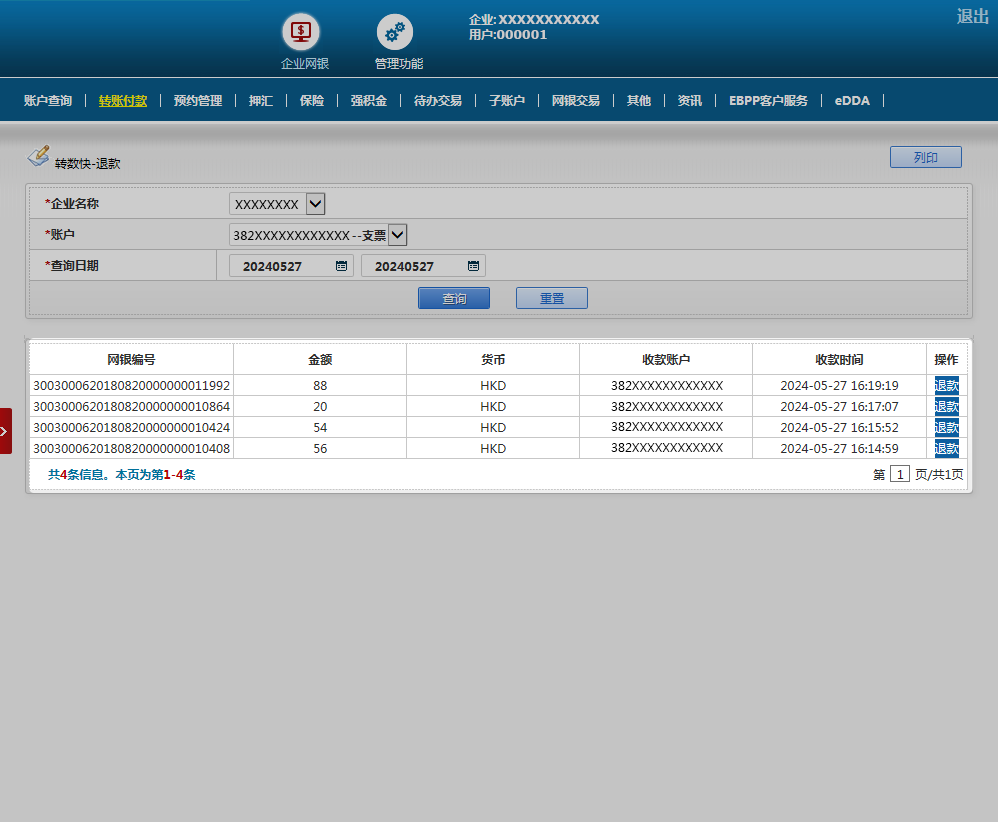Image resolution: width=998 pixels, height=822 pixels.
Task: Click 退出 to log out
Action: (972, 16)
